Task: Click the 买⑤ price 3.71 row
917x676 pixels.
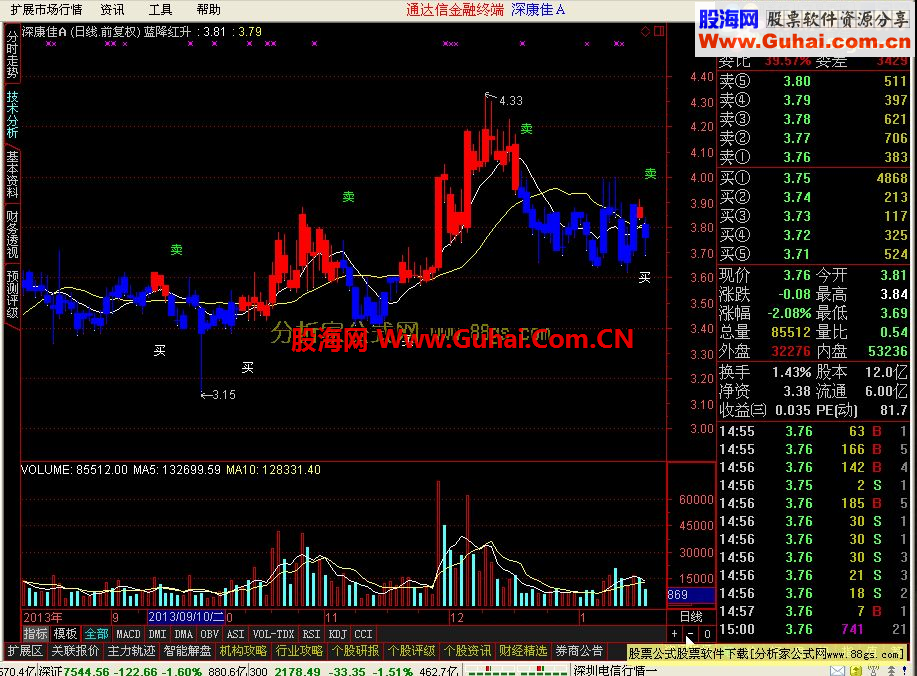Action: click(x=813, y=254)
